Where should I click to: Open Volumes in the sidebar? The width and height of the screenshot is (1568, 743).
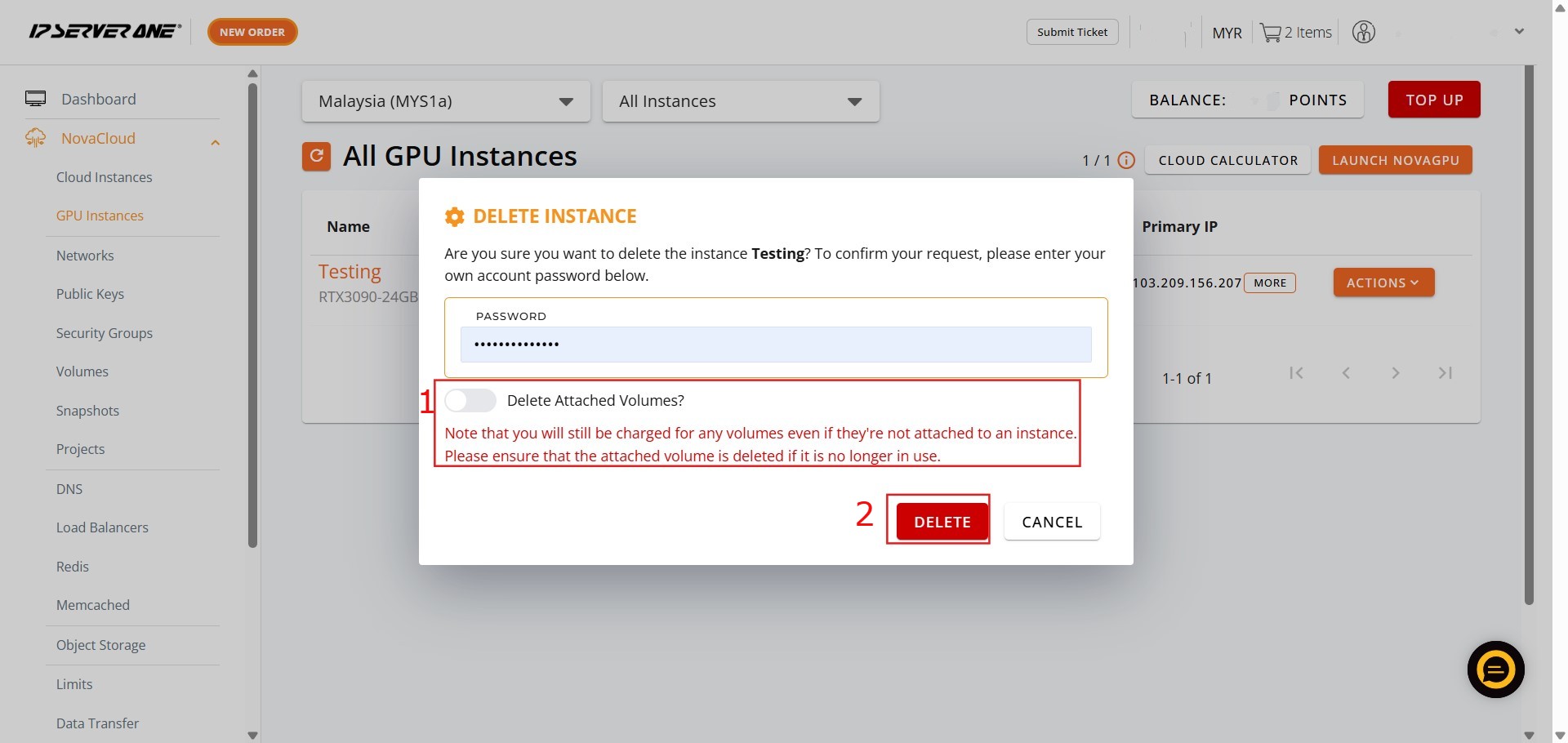[x=82, y=371]
